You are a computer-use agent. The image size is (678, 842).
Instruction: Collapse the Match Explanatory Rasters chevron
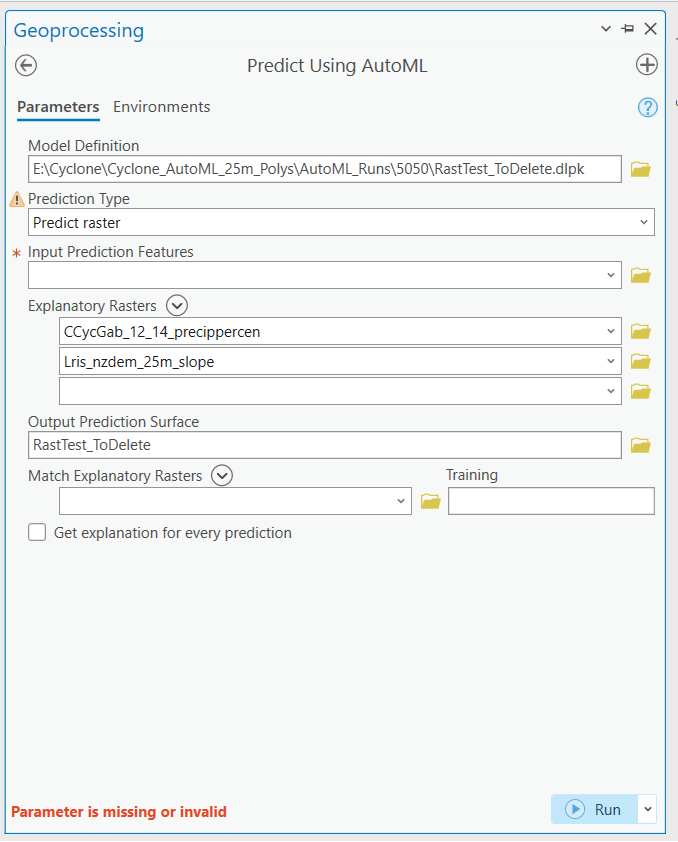222,476
